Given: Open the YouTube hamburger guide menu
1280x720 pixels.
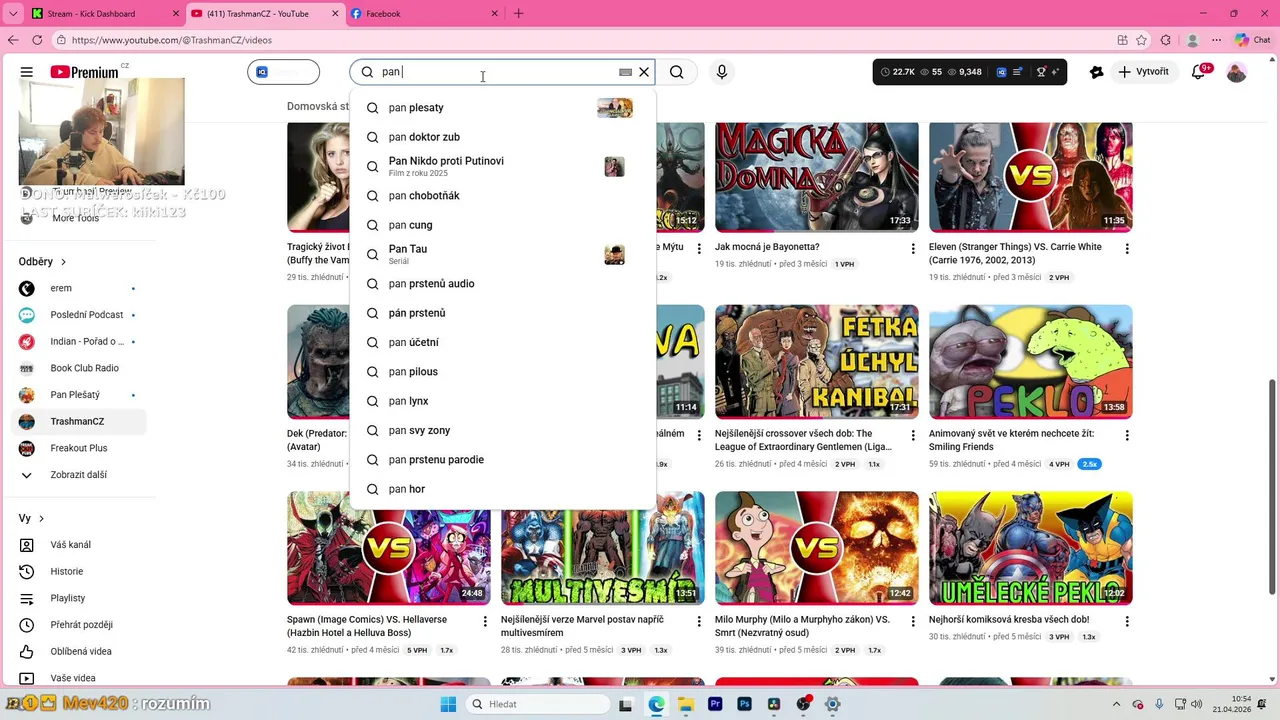Looking at the screenshot, I should tap(27, 72).
